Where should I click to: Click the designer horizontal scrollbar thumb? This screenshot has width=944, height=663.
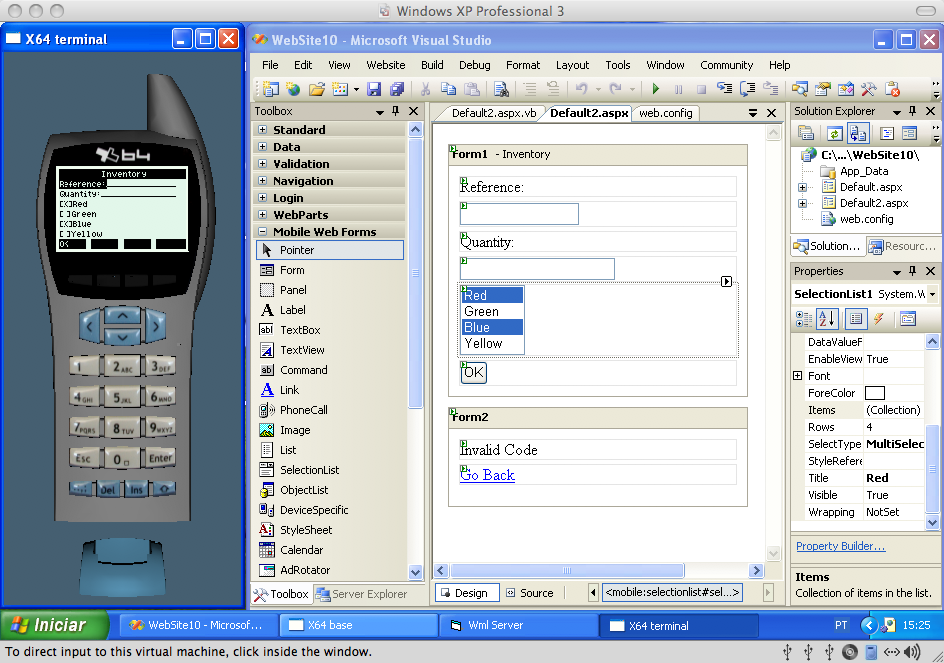pos(567,570)
